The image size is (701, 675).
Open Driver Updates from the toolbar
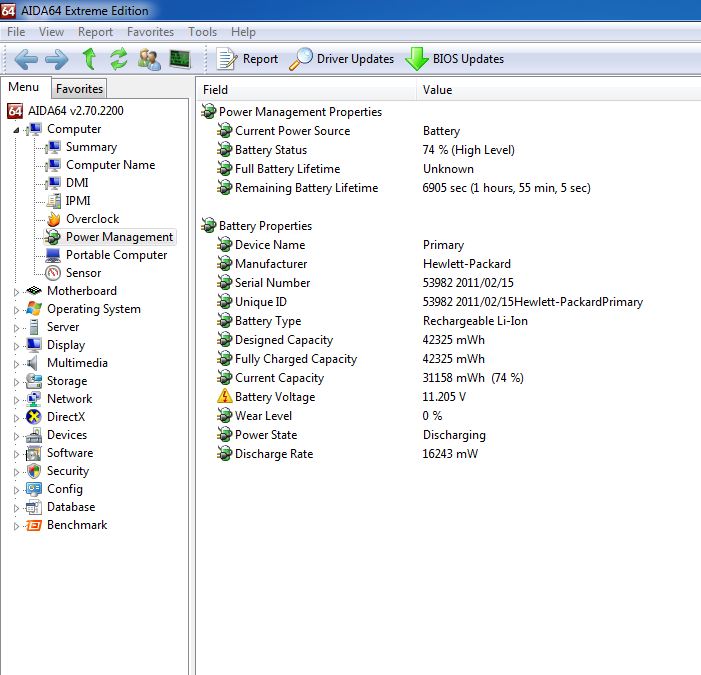342,59
